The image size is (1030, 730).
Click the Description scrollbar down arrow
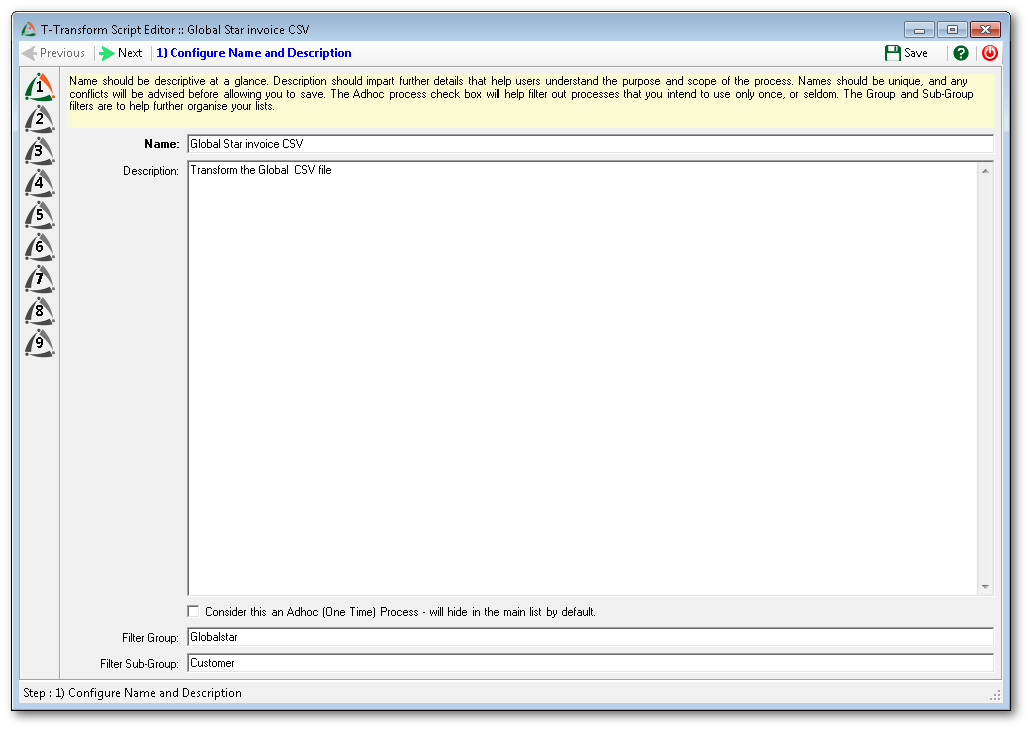(x=985, y=587)
